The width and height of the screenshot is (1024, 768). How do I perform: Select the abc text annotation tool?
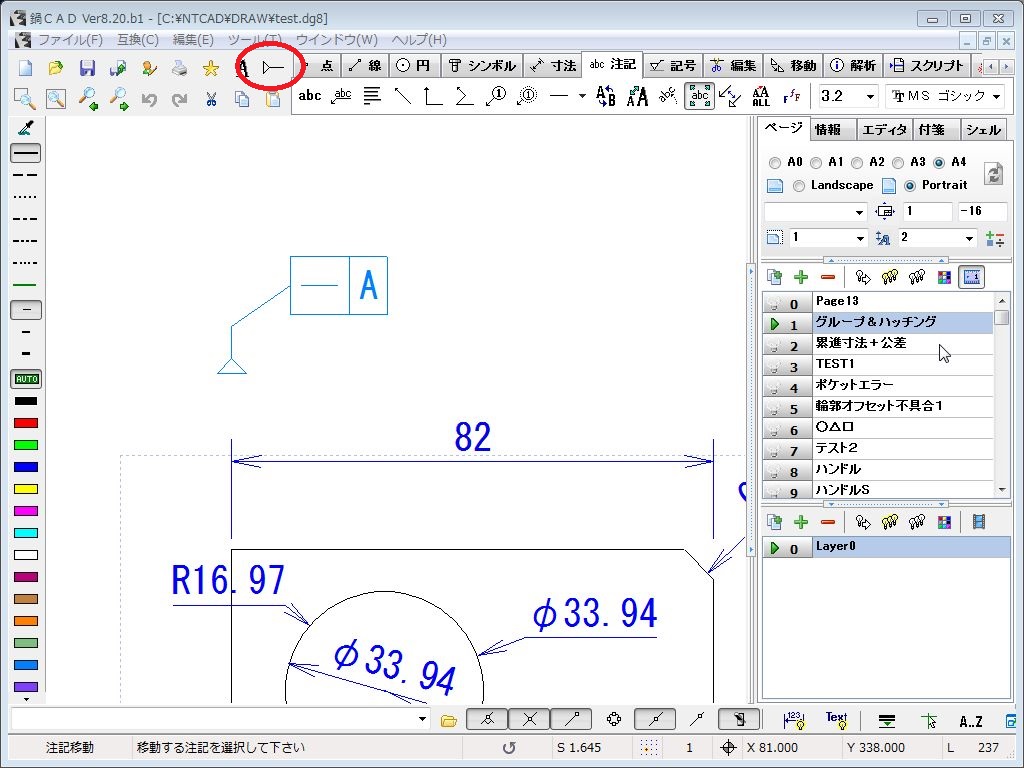pos(310,96)
